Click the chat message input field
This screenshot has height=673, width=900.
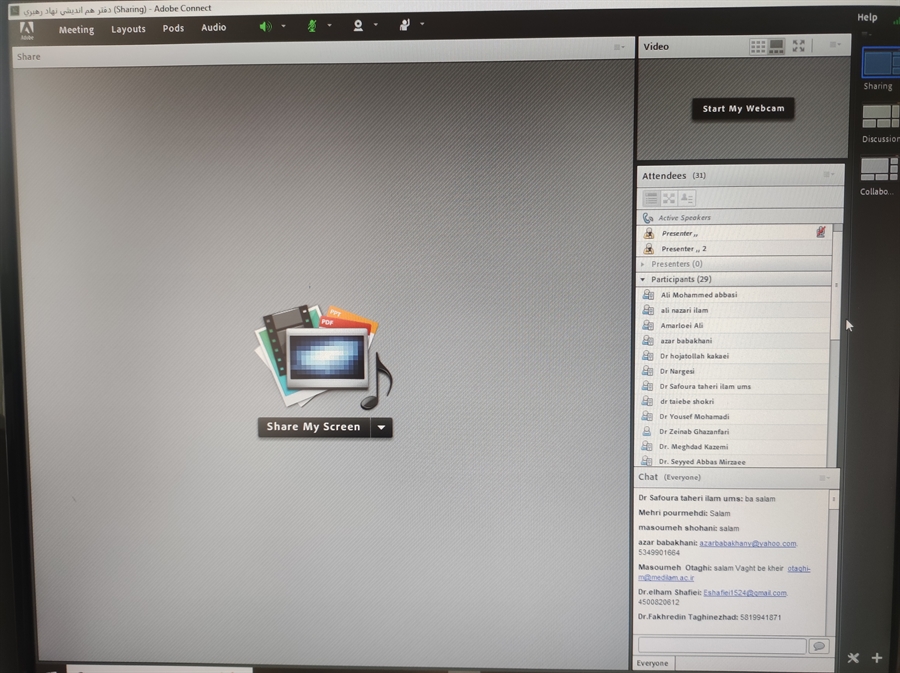(722, 646)
